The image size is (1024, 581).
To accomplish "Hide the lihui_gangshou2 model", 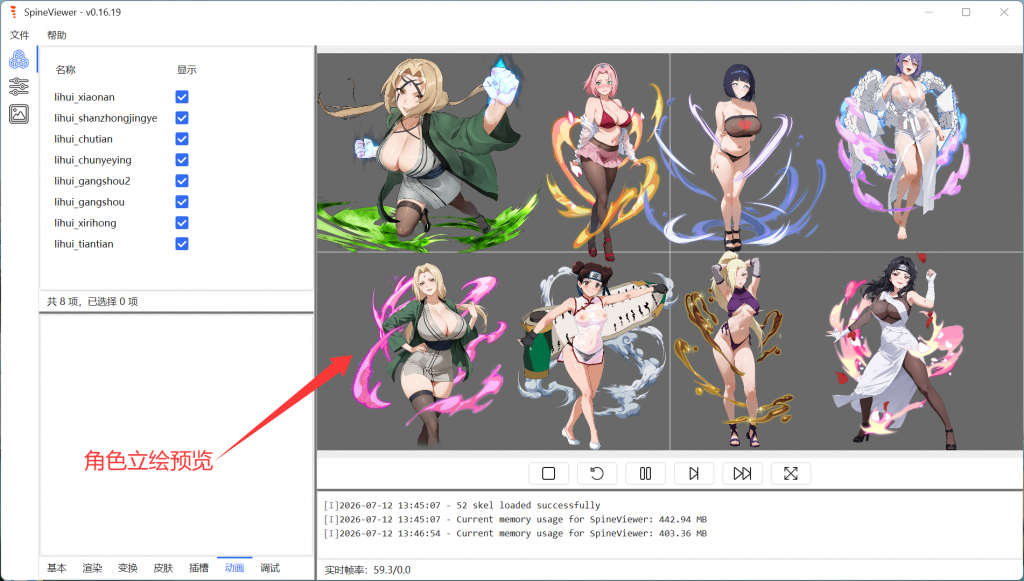I will click(x=182, y=180).
